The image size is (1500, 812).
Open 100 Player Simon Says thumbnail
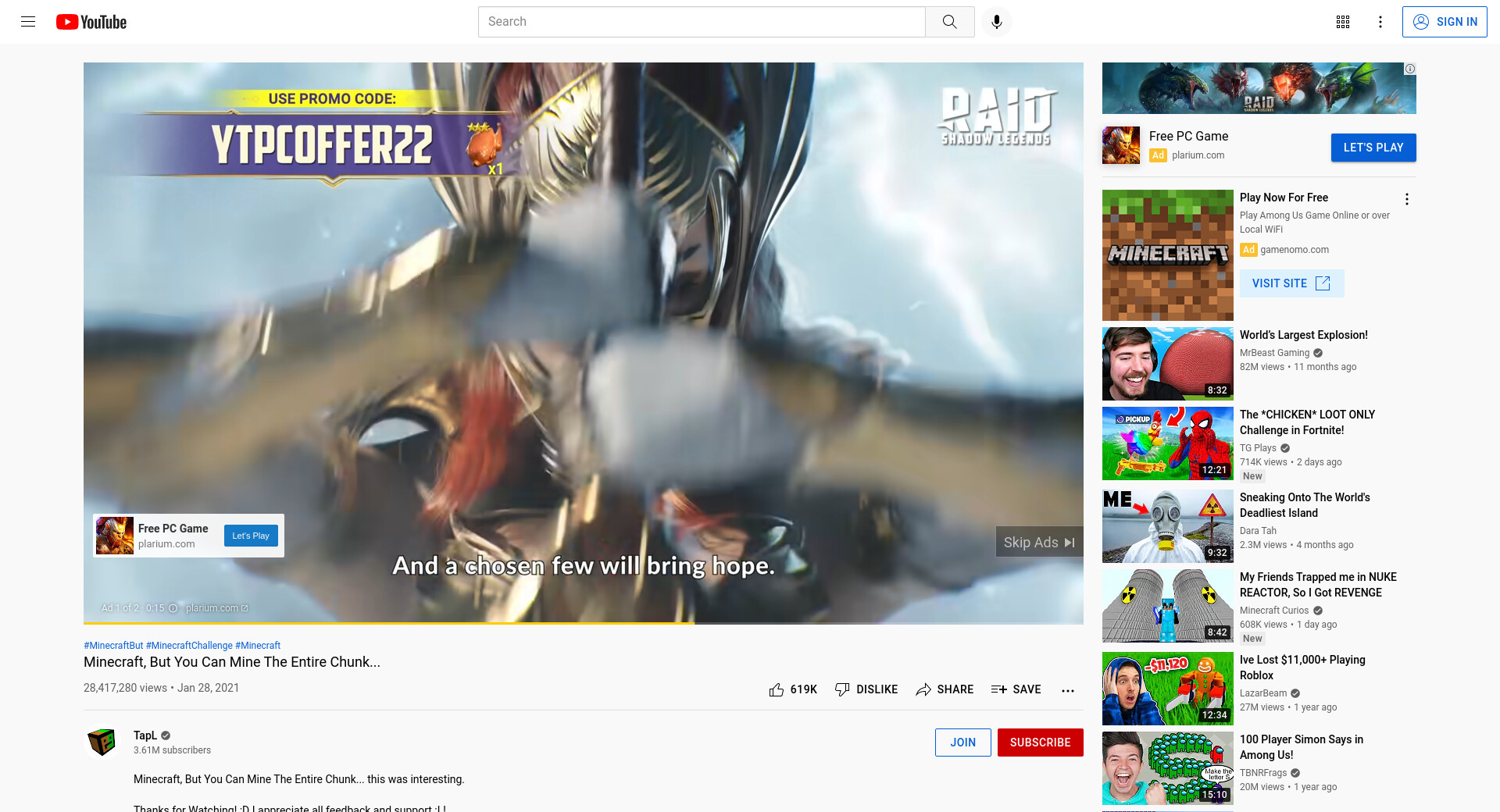pyautogui.click(x=1167, y=768)
